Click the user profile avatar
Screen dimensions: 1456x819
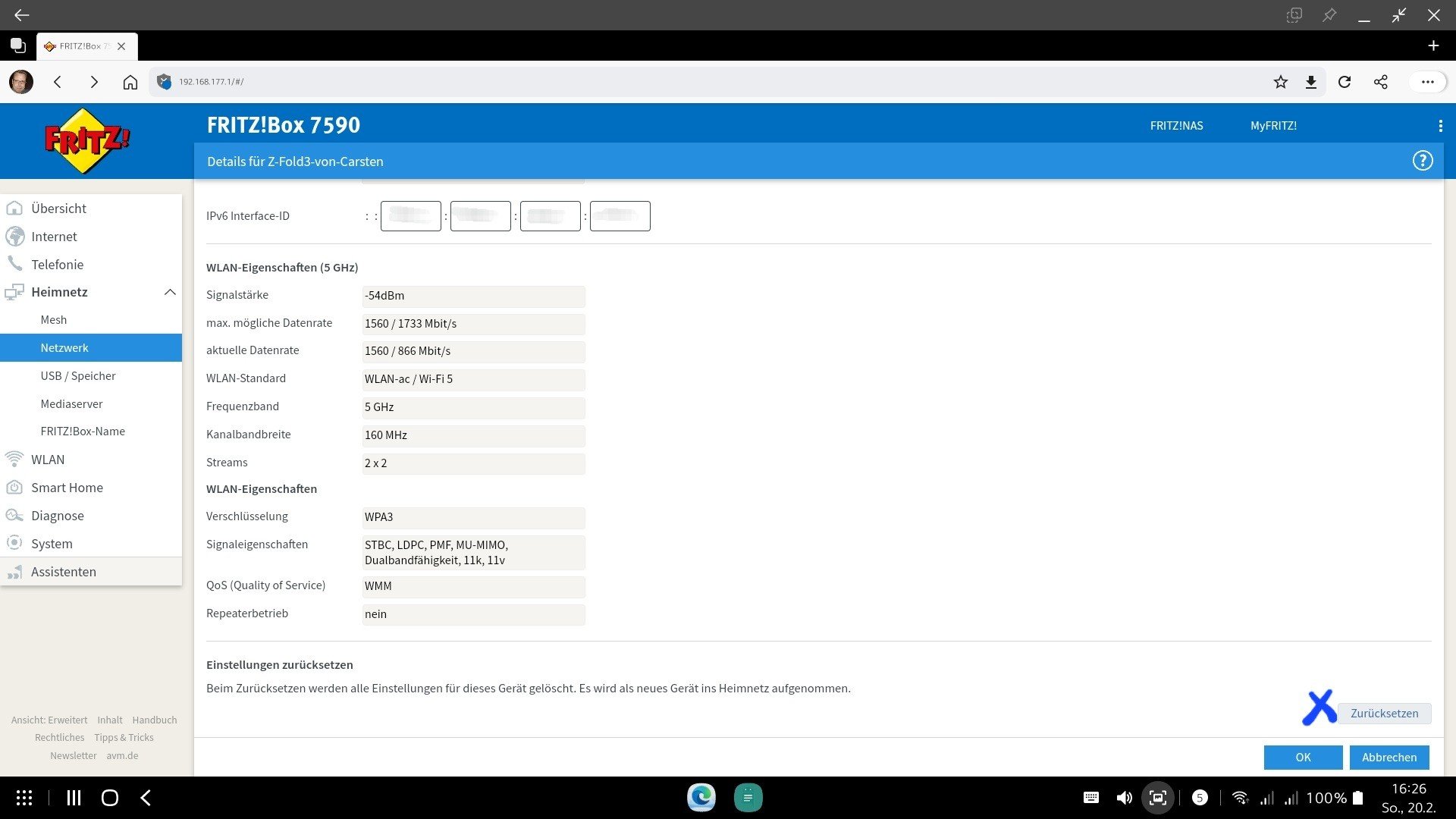pos(21,82)
